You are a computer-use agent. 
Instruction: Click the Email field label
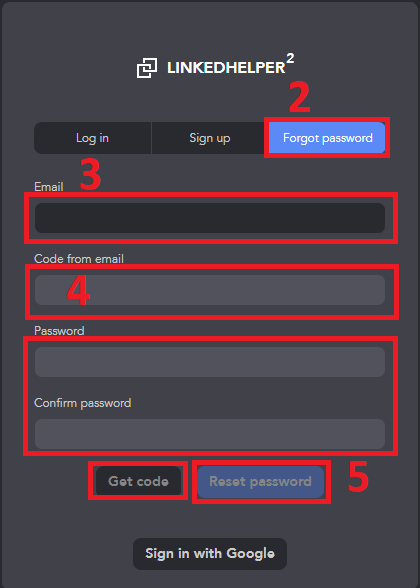click(49, 187)
